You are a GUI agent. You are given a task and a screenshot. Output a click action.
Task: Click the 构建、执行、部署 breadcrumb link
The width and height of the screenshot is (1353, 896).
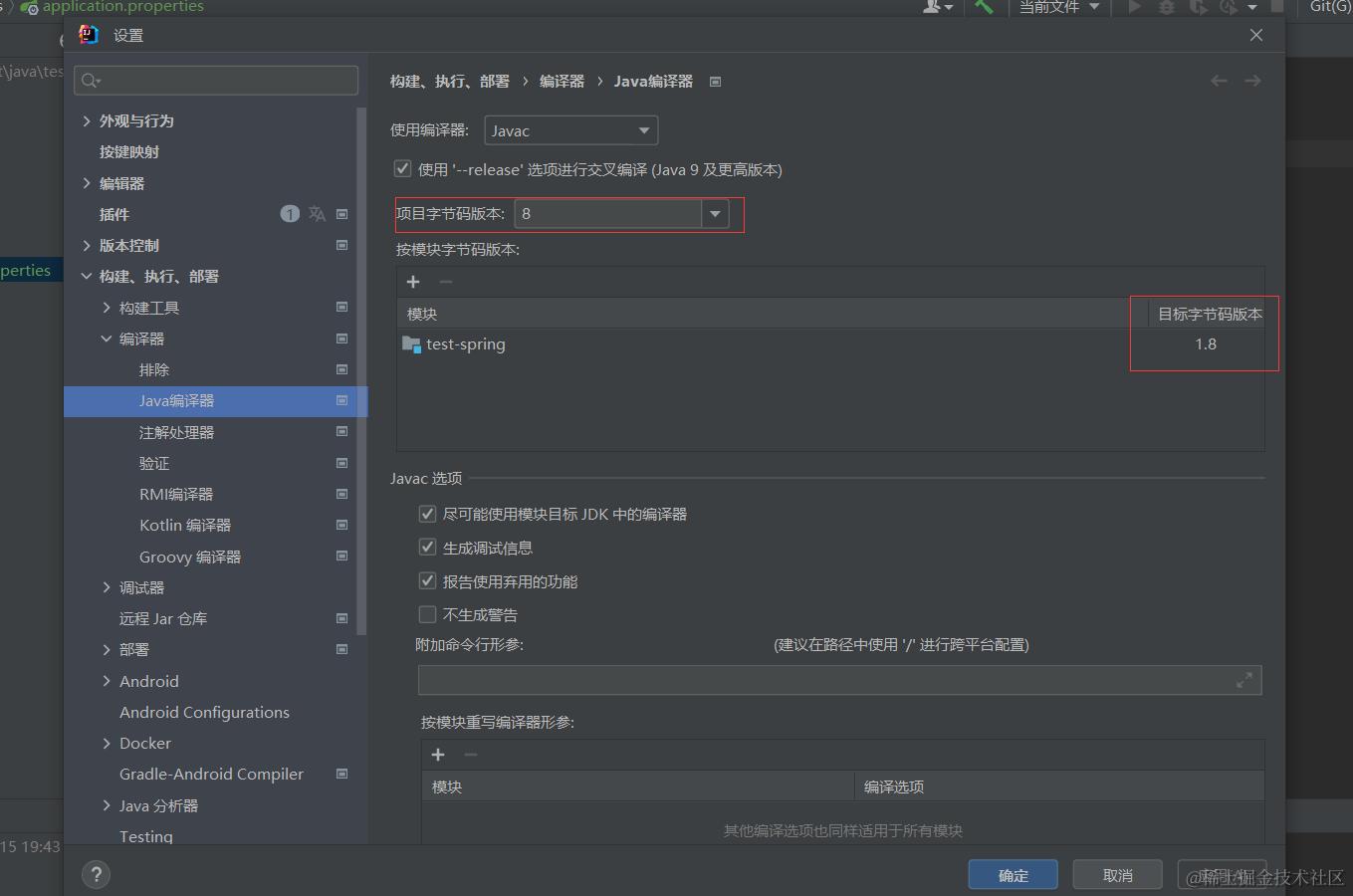tap(449, 82)
